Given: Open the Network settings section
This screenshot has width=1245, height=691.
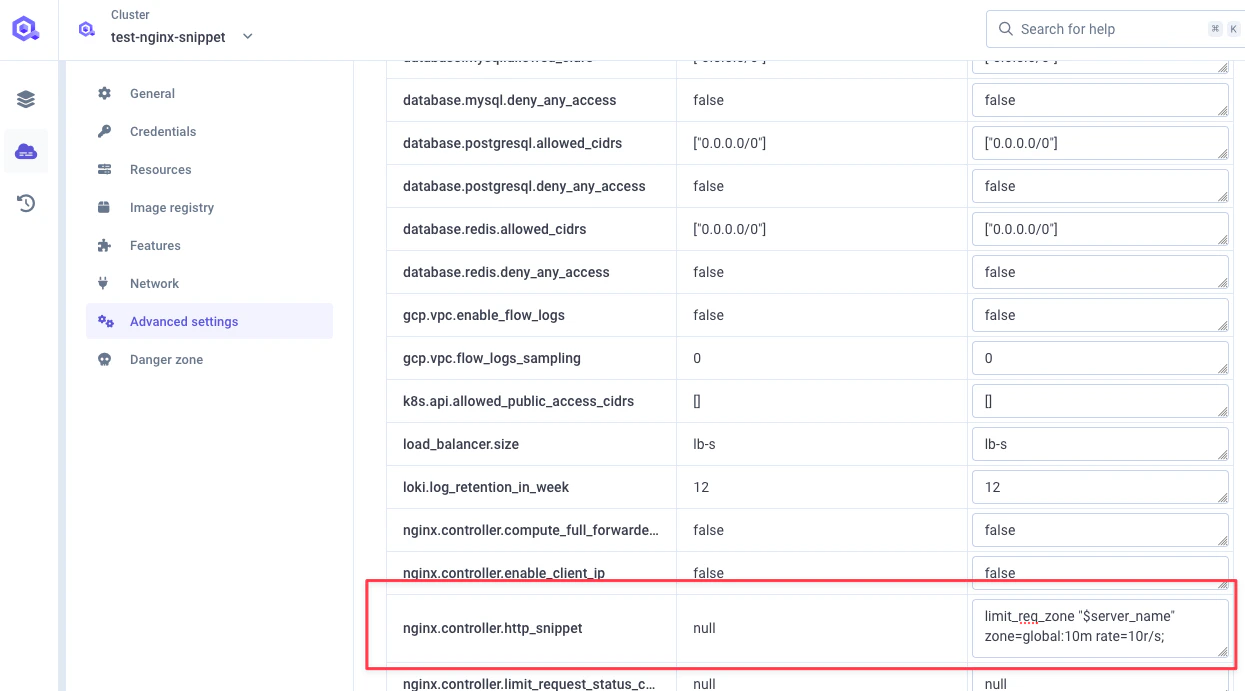Looking at the screenshot, I should point(154,283).
